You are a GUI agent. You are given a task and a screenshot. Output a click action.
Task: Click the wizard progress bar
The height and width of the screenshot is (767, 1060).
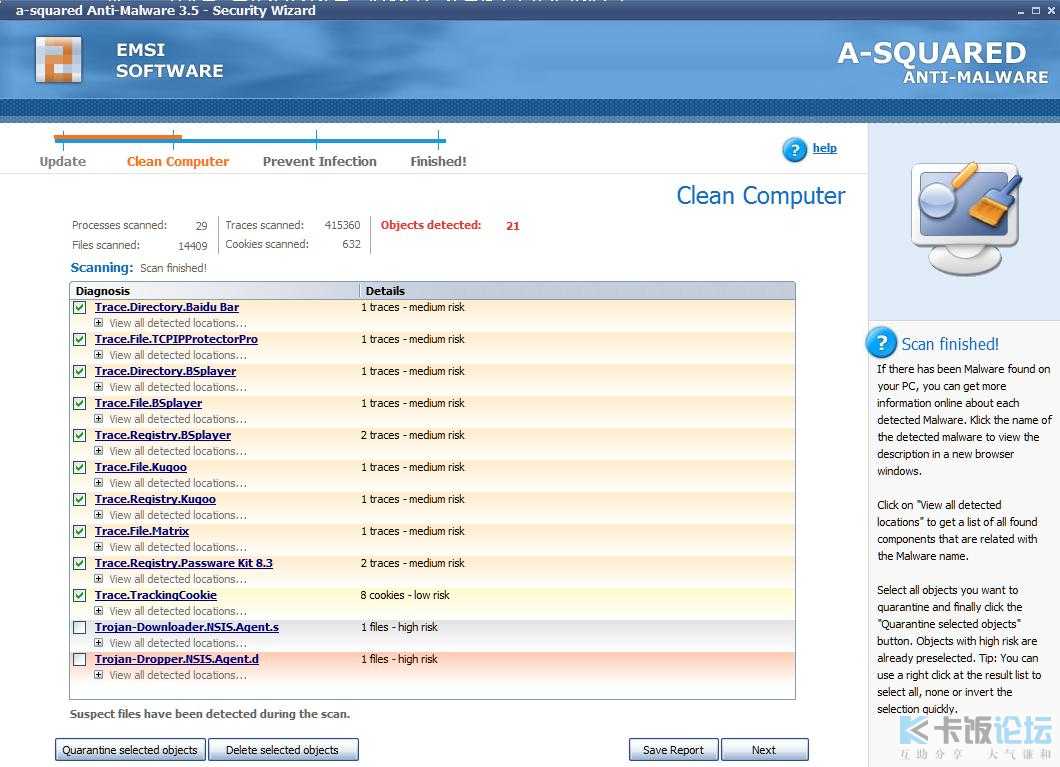(250, 140)
